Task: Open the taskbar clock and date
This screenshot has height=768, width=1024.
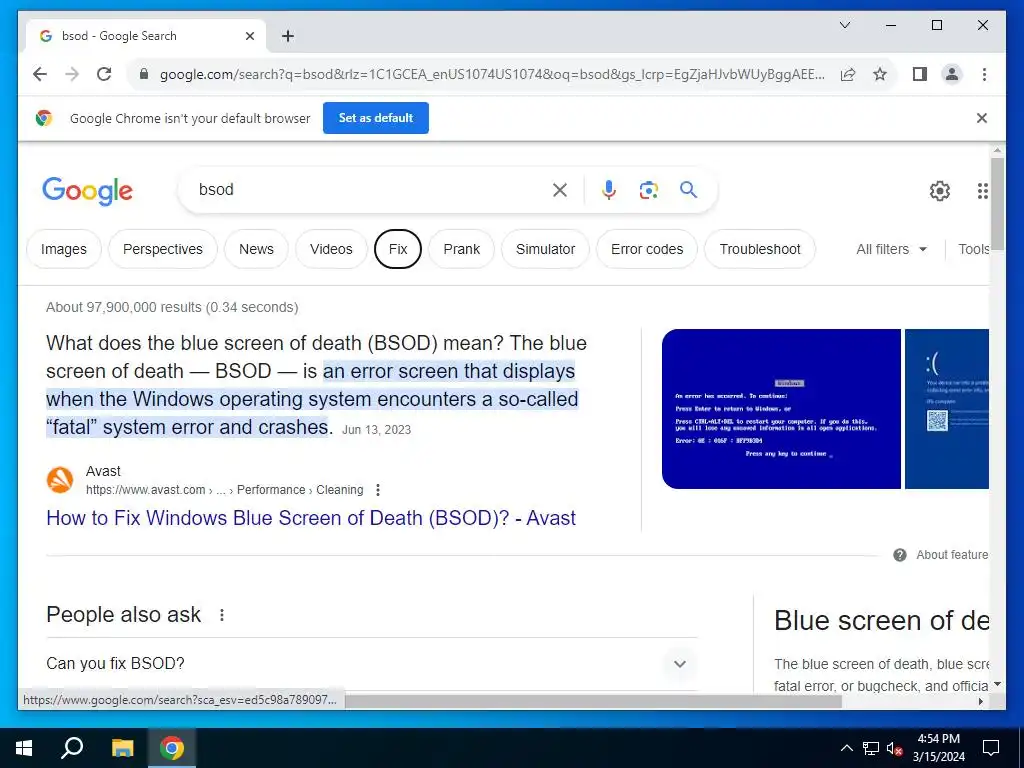Action: coord(938,748)
